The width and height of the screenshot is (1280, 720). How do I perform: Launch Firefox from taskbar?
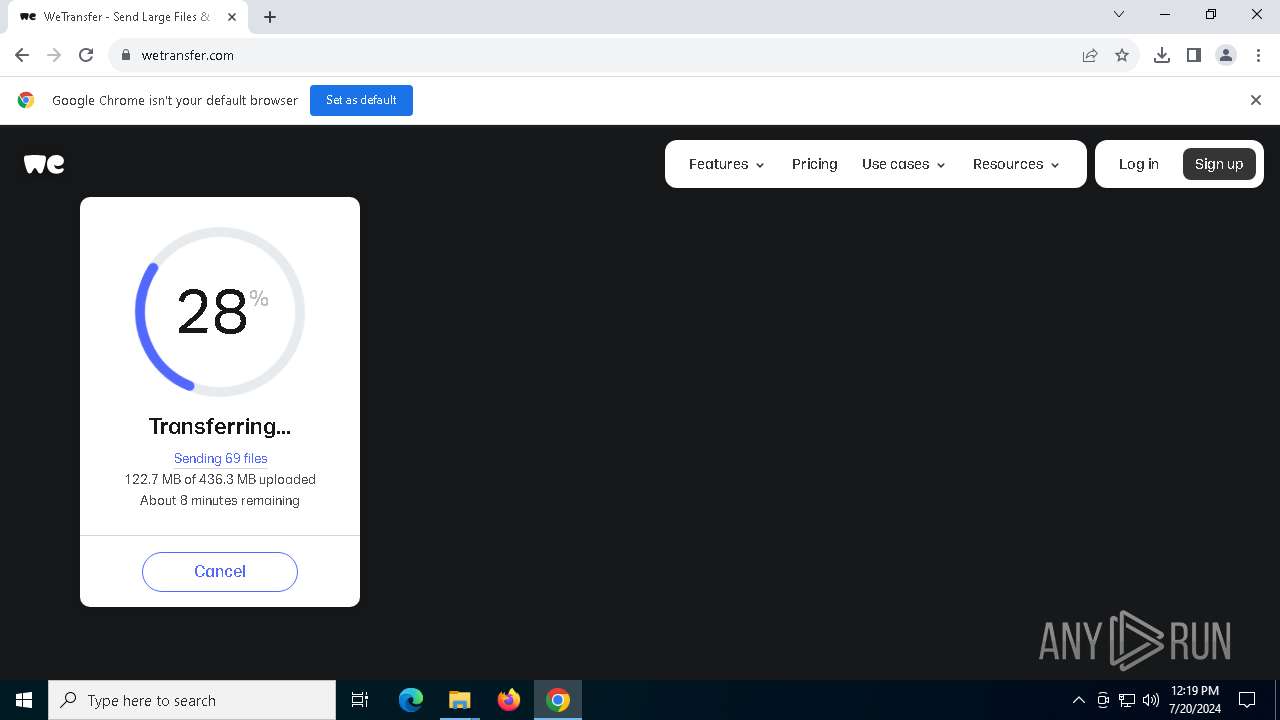click(509, 700)
